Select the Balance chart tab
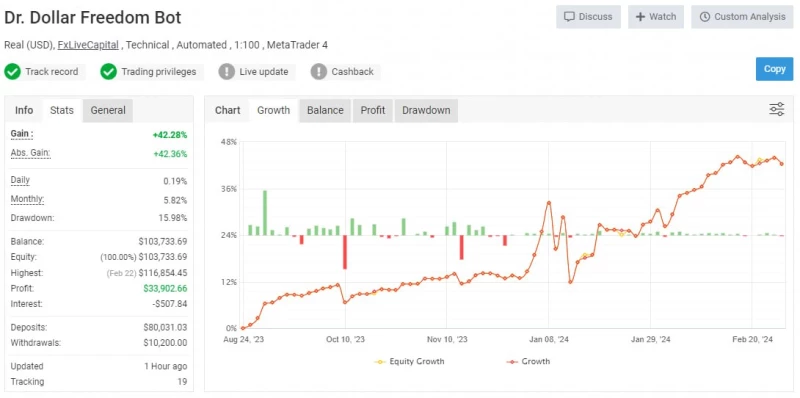 tap(325, 110)
